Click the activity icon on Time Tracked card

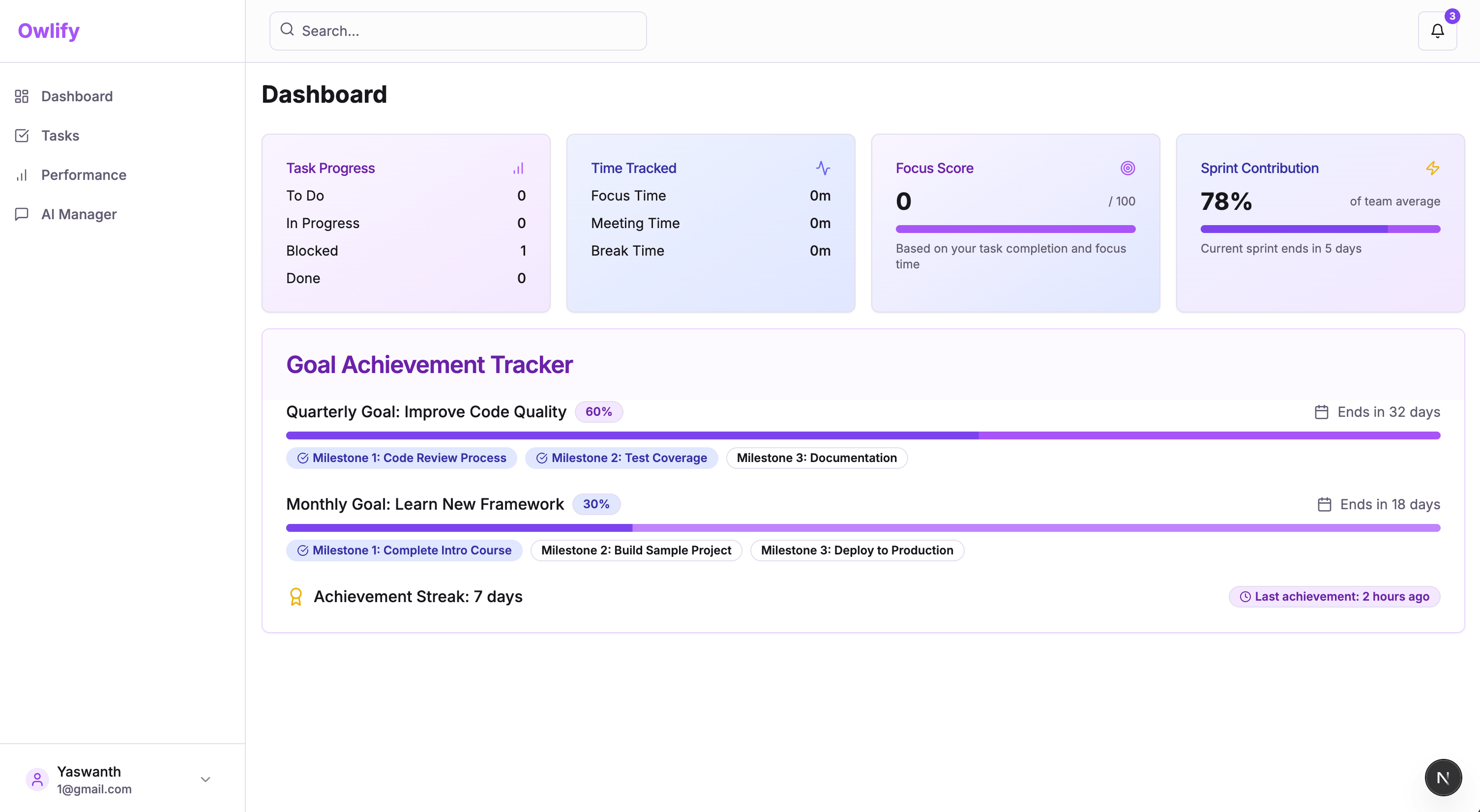coord(823,168)
